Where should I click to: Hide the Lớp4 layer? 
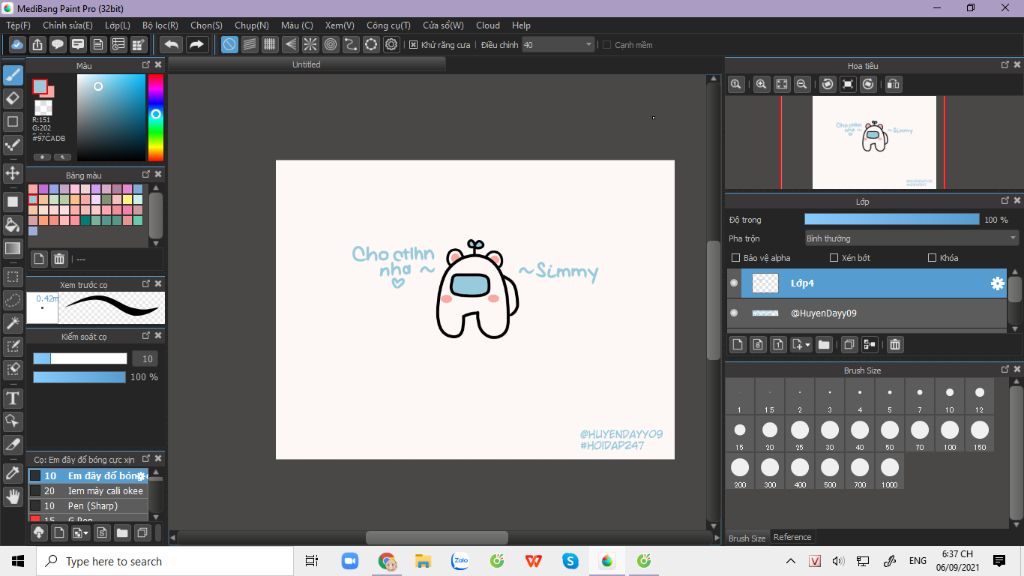(734, 283)
